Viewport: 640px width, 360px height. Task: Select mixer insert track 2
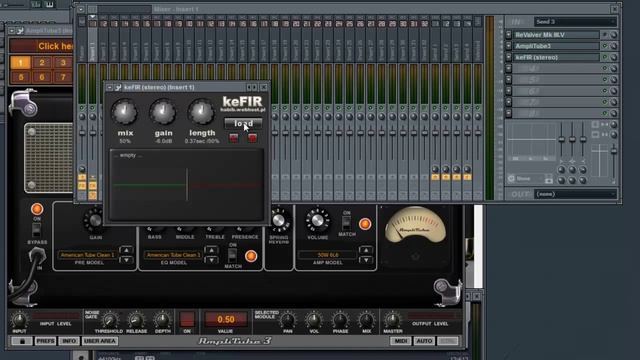[x=104, y=39]
